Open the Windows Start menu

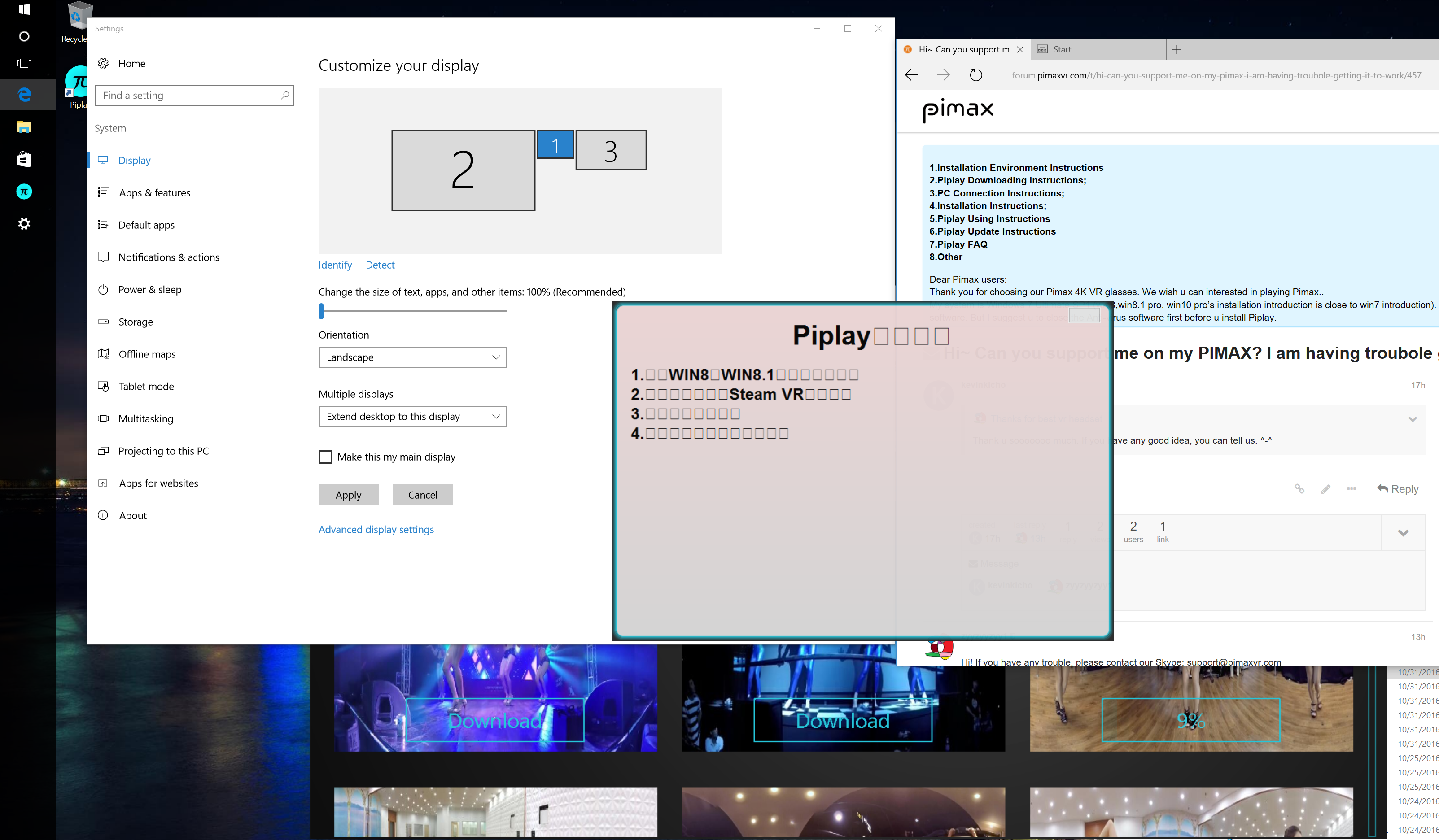pos(24,9)
